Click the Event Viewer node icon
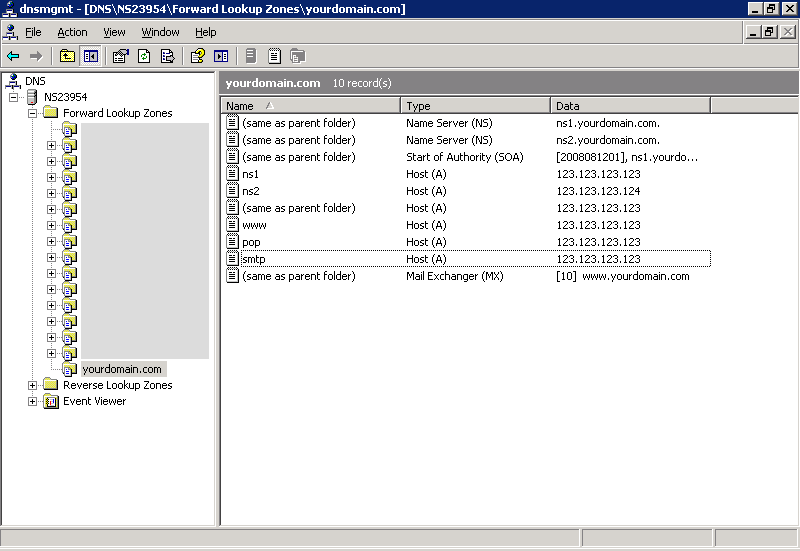 (x=51, y=402)
